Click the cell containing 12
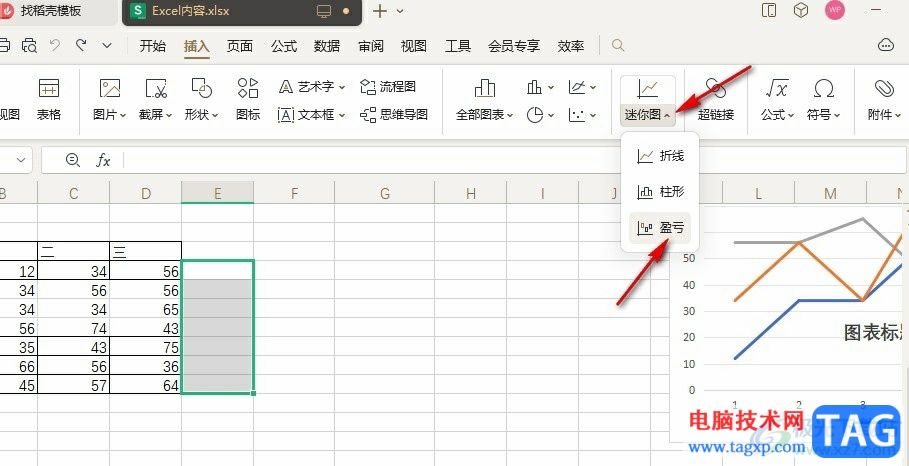This screenshot has width=909, height=466. click(19, 271)
